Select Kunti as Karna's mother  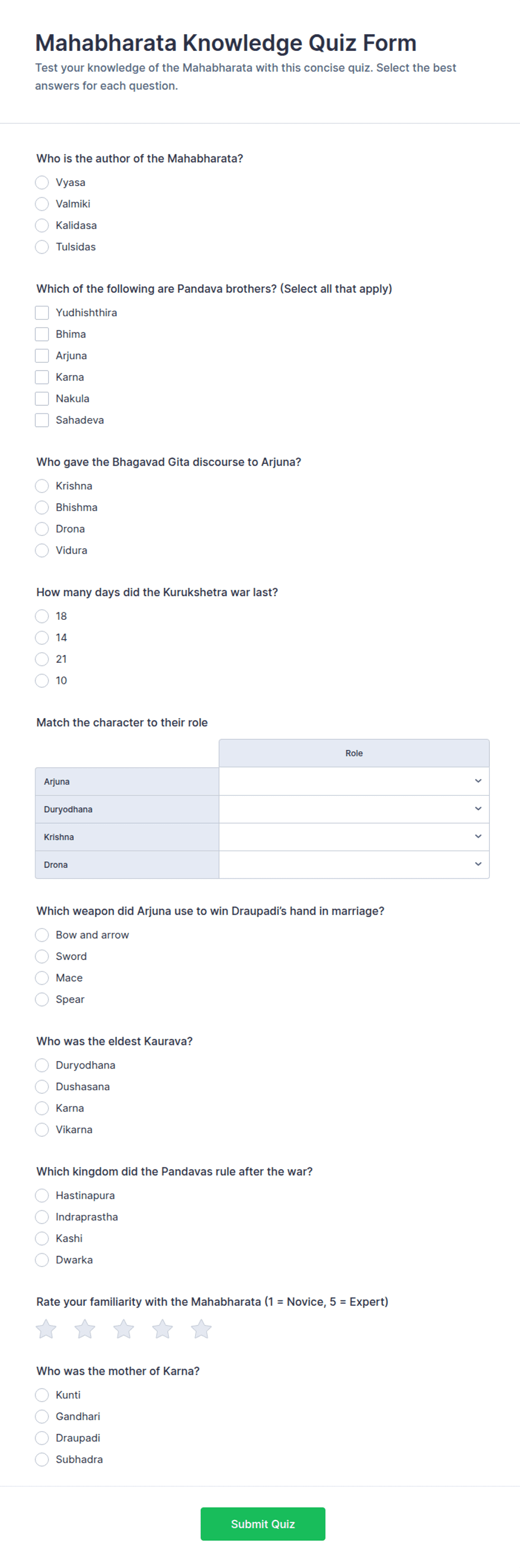click(42, 1395)
